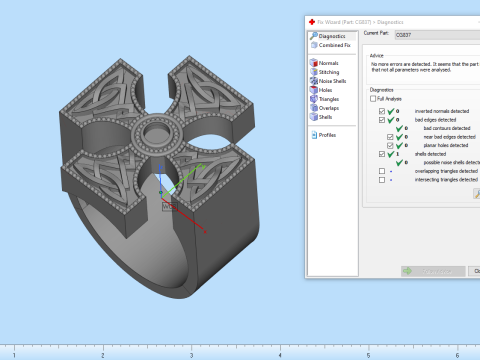The image size is (480, 360).
Task: Open Profiles in the sidebar
Action: (327, 135)
